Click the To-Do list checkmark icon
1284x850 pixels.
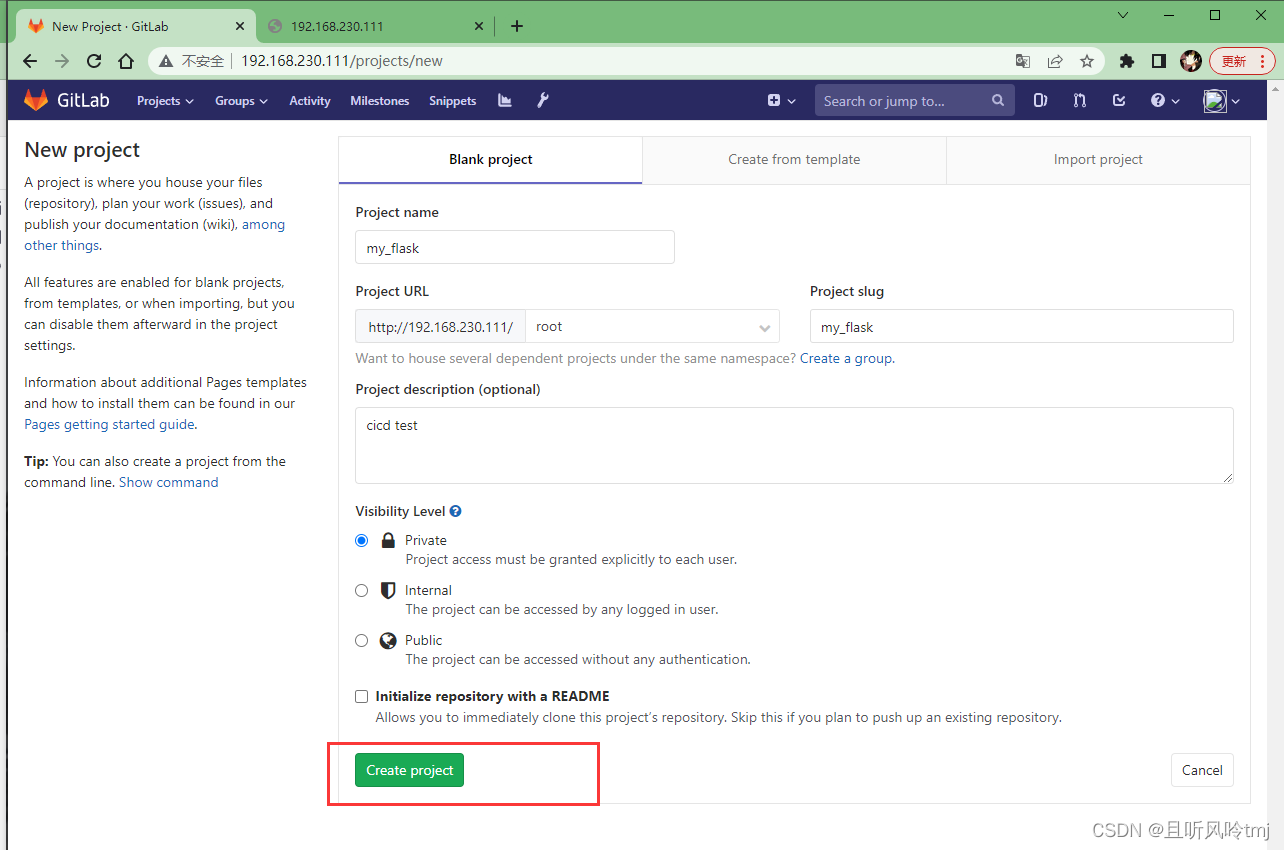[x=1119, y=100]
